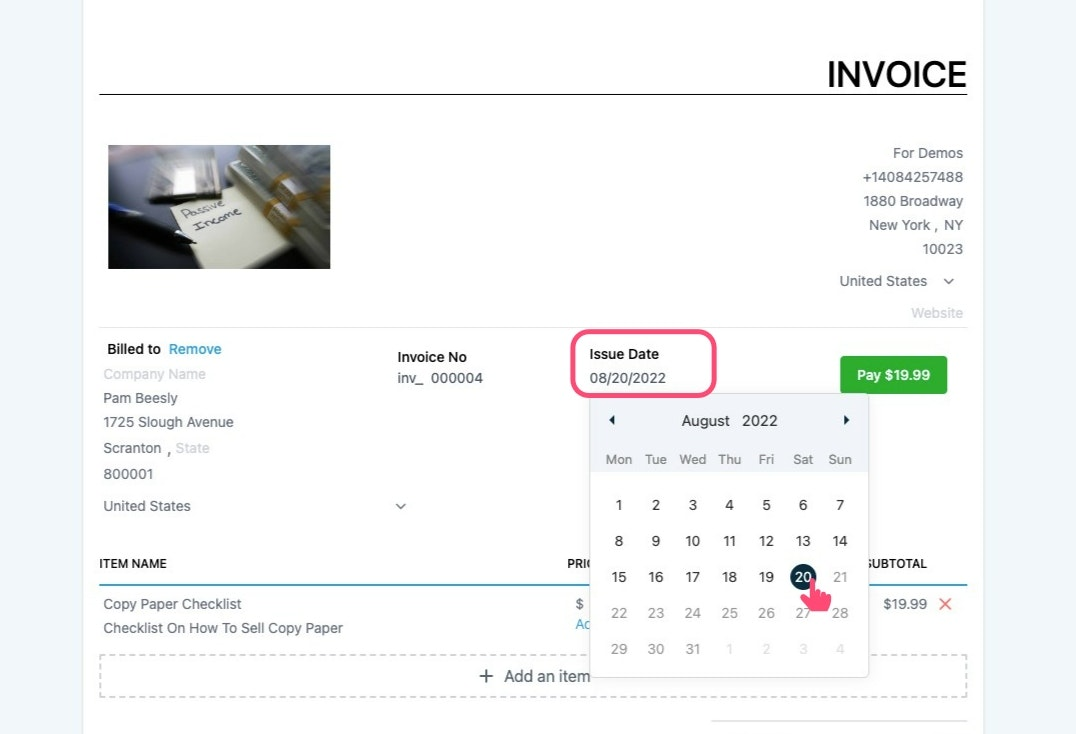1076x734 pixels.
Task: Click the $19.99 subtotal value
Action: [904, 604]
